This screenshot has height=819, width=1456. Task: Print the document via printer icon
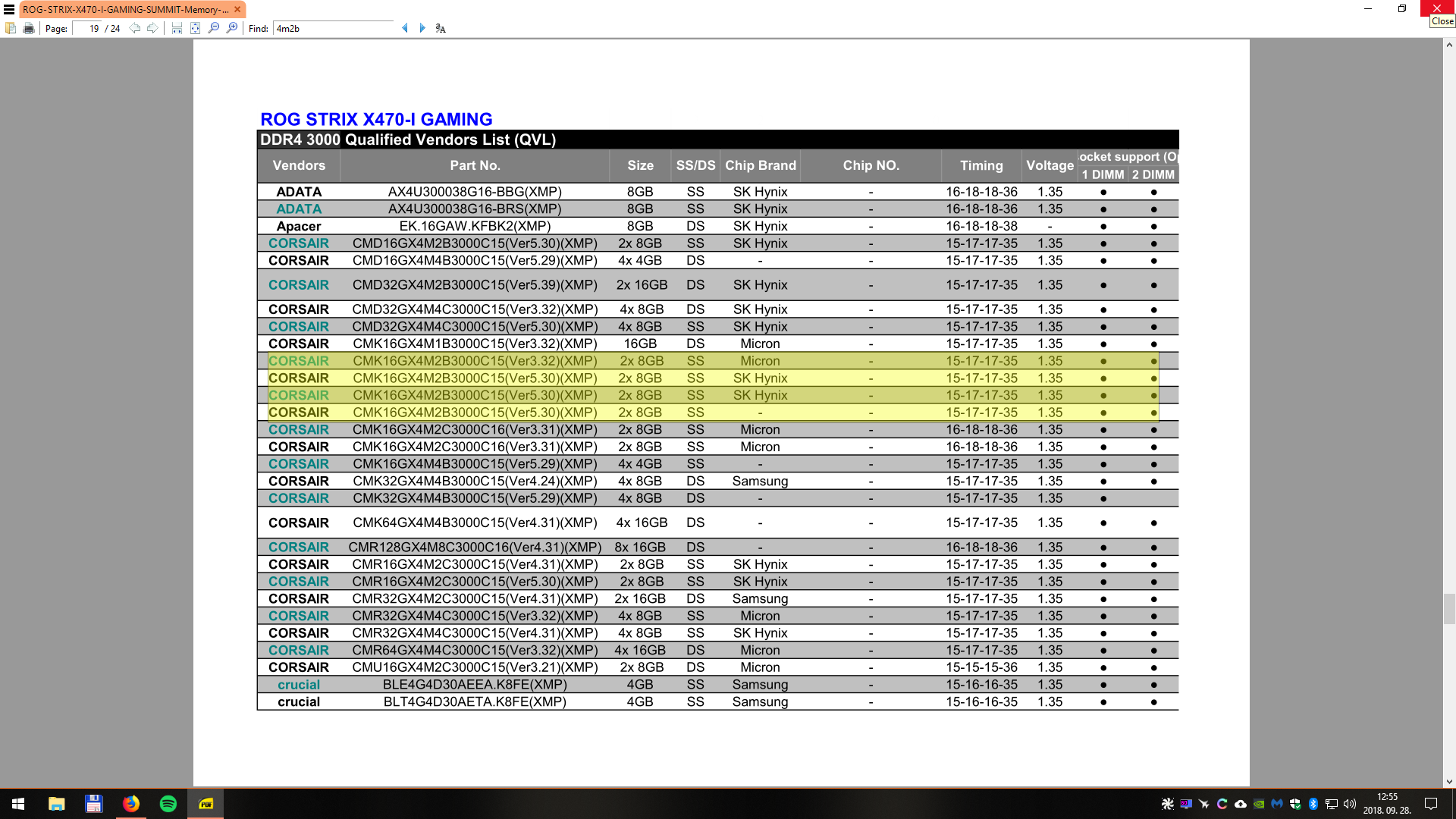(29, 28)
